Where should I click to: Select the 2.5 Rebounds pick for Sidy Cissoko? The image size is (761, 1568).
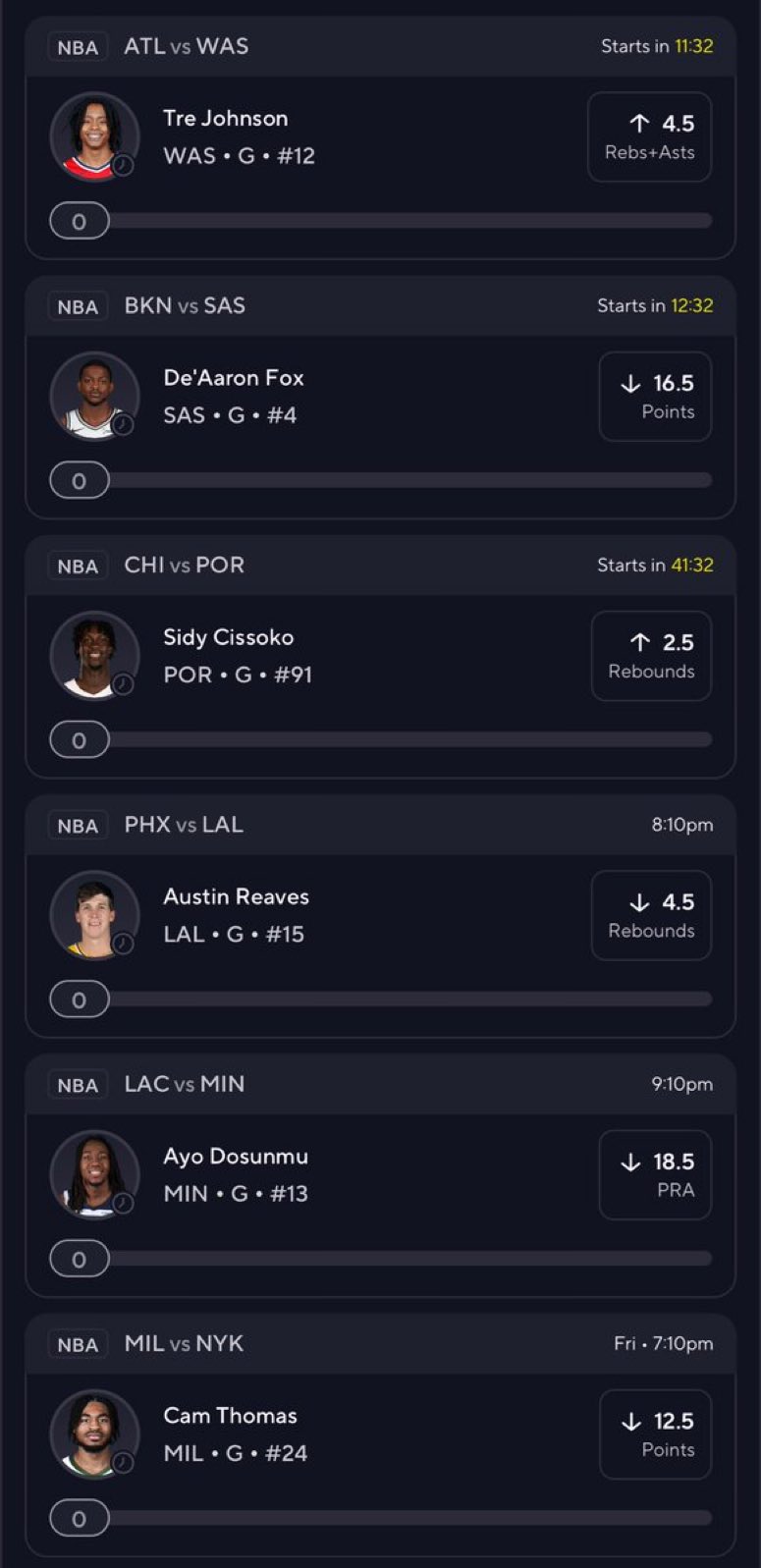(651, 655)
